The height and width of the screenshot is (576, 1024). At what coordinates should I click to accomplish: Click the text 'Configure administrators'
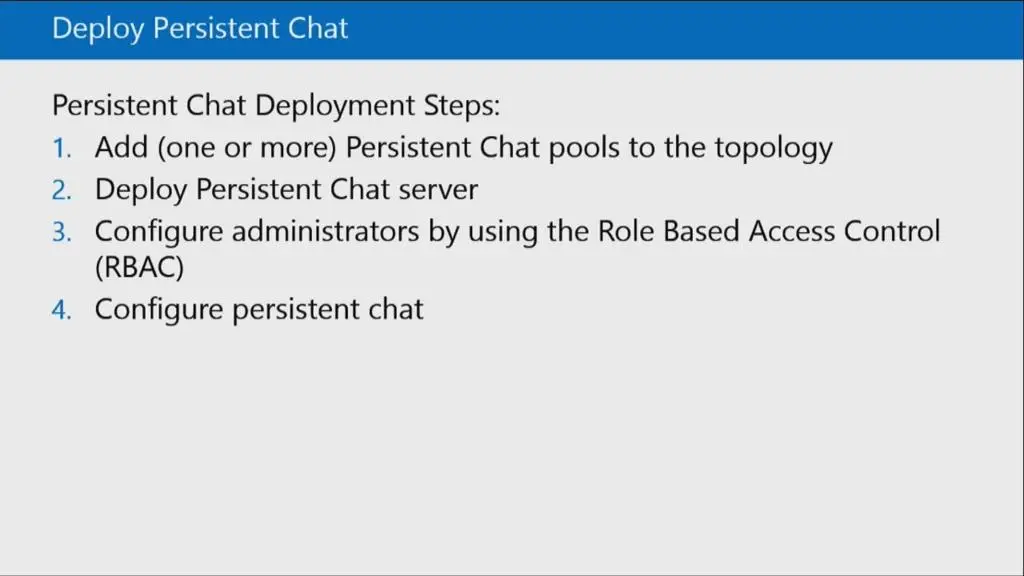tap(257, 232)
